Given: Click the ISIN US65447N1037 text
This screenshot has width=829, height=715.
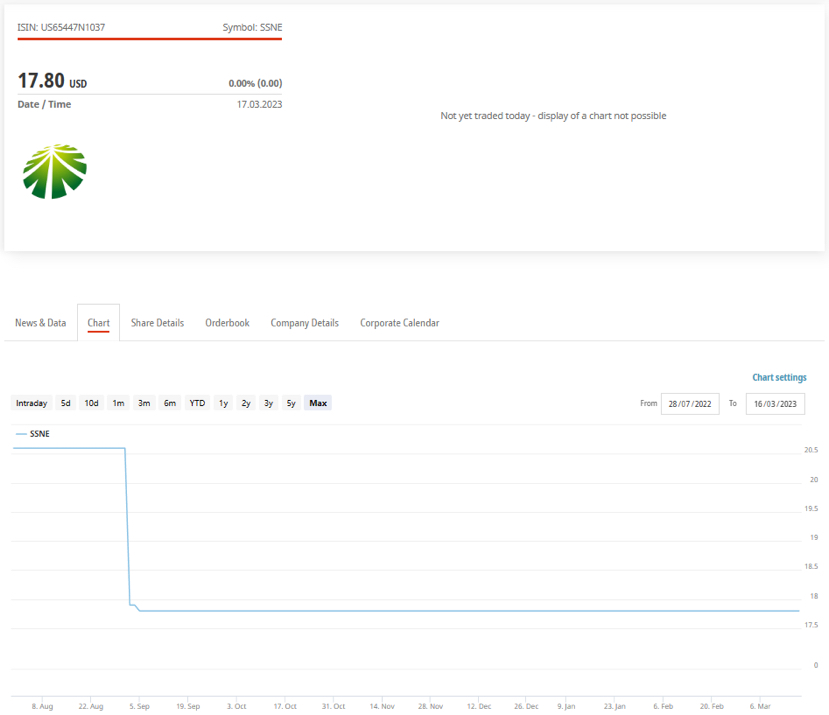Looking at the screenshot, I should point(61,28).
